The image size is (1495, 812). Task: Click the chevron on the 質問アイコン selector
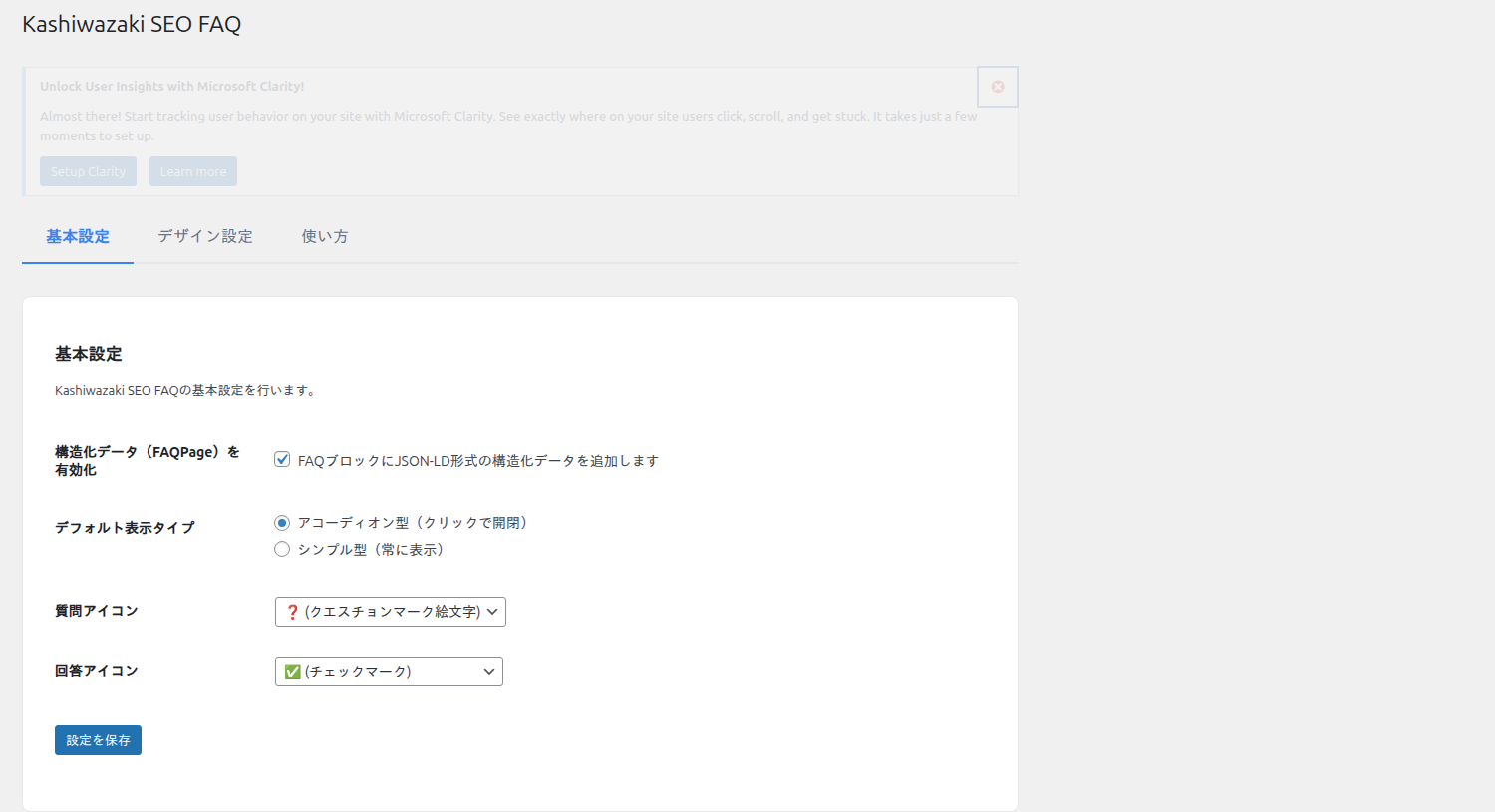click(x=492, y=611)
